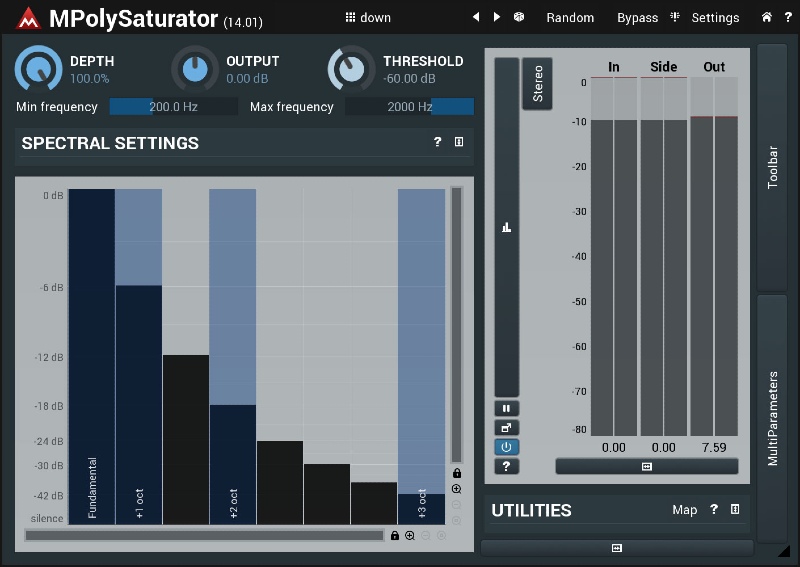Open the preset list showing 'down'
This screenshot has height=567, width=800.
coord(368,17)
